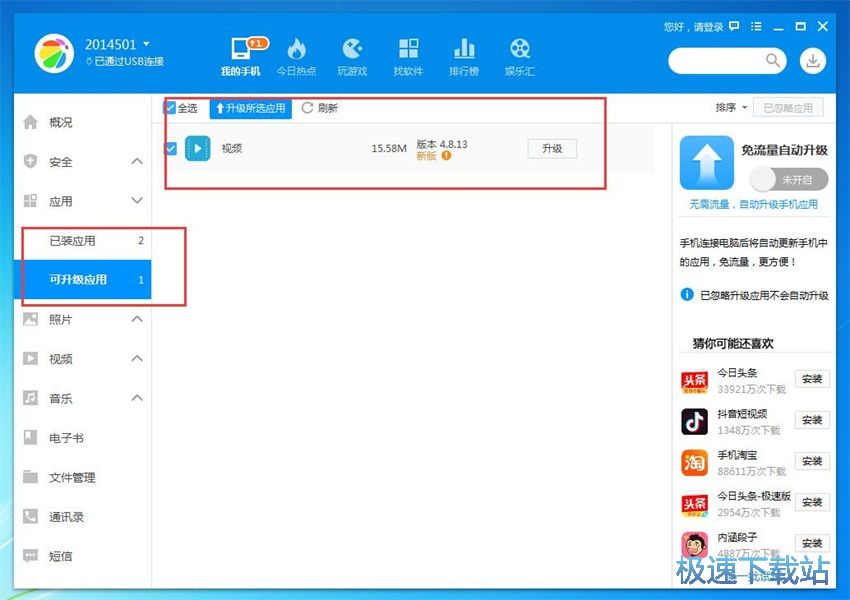This screenshot has height=600, width=850.
Task: Go to 找软件 tab
Action: (408, 56)
